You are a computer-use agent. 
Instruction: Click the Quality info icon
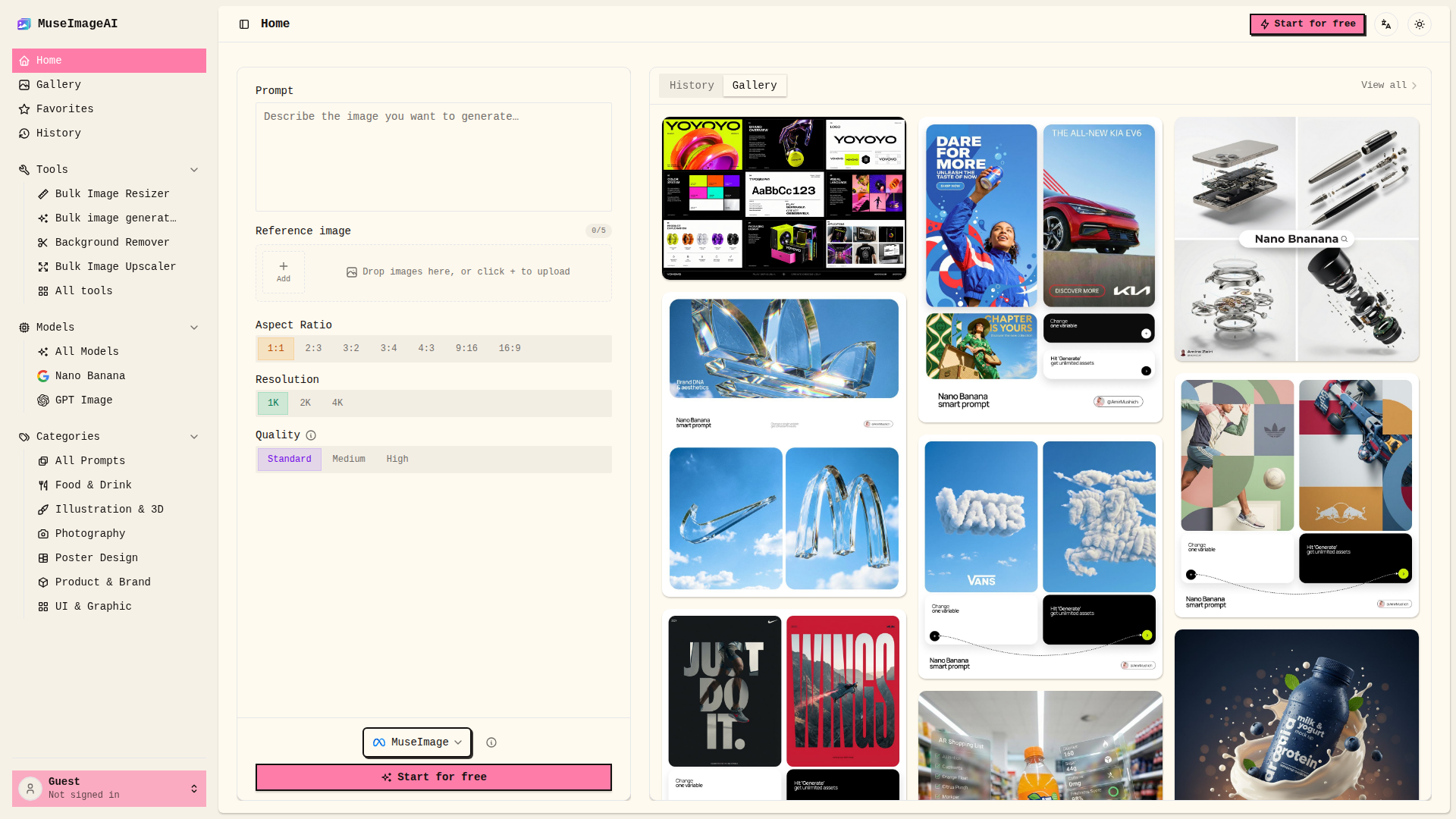click(x=311, y=435)
